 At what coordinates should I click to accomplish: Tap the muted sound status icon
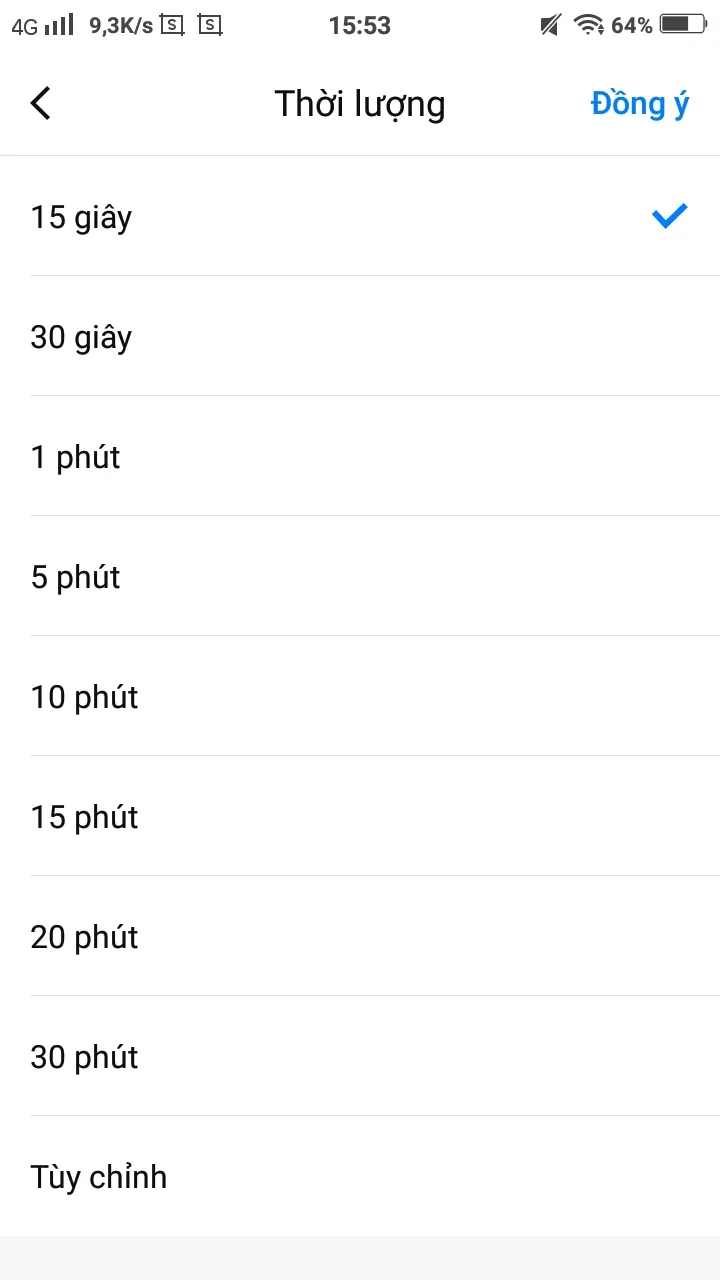pos(550,25)
